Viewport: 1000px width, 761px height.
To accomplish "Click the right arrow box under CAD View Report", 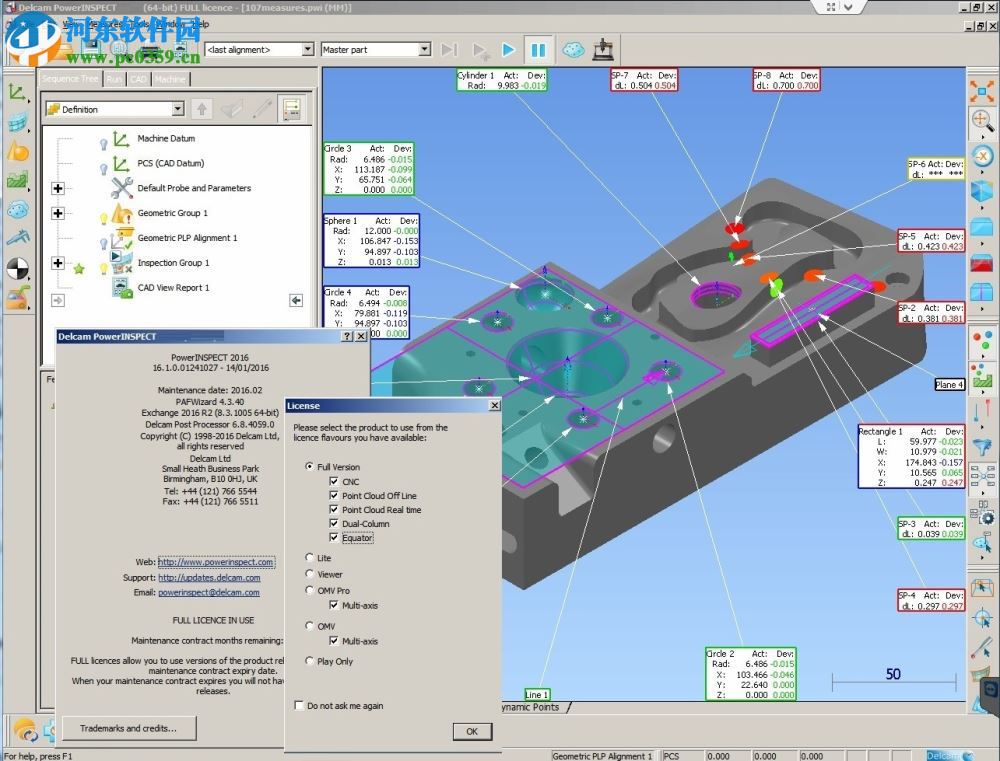I will (58, 300).
